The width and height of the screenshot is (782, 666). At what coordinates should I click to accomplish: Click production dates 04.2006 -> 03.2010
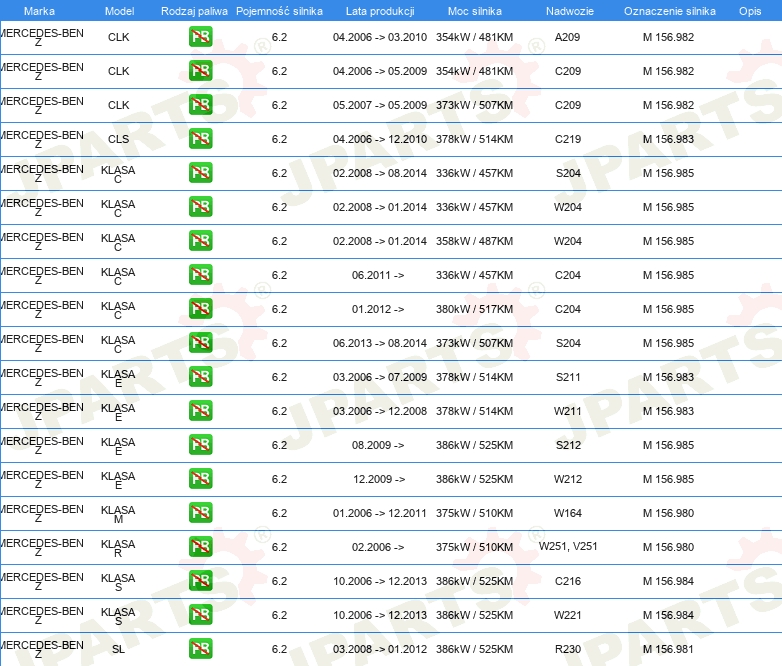click(x=380, y=37)
